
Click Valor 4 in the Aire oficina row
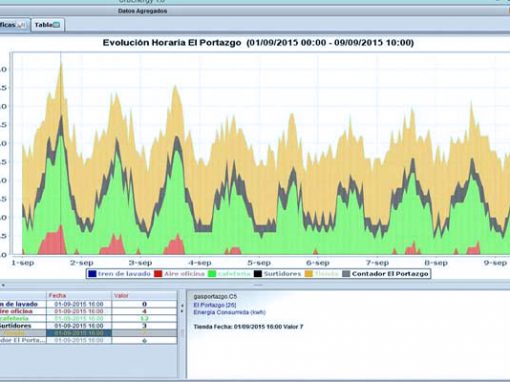coord(144,311)
